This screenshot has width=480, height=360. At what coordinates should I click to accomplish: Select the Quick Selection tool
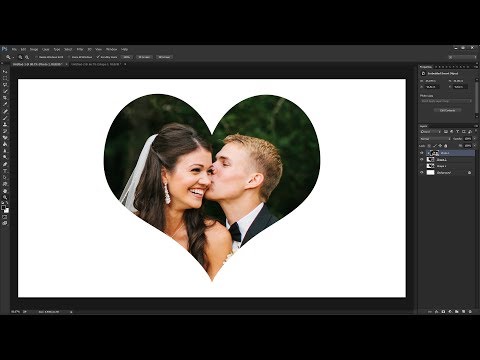tap(5, 91)
